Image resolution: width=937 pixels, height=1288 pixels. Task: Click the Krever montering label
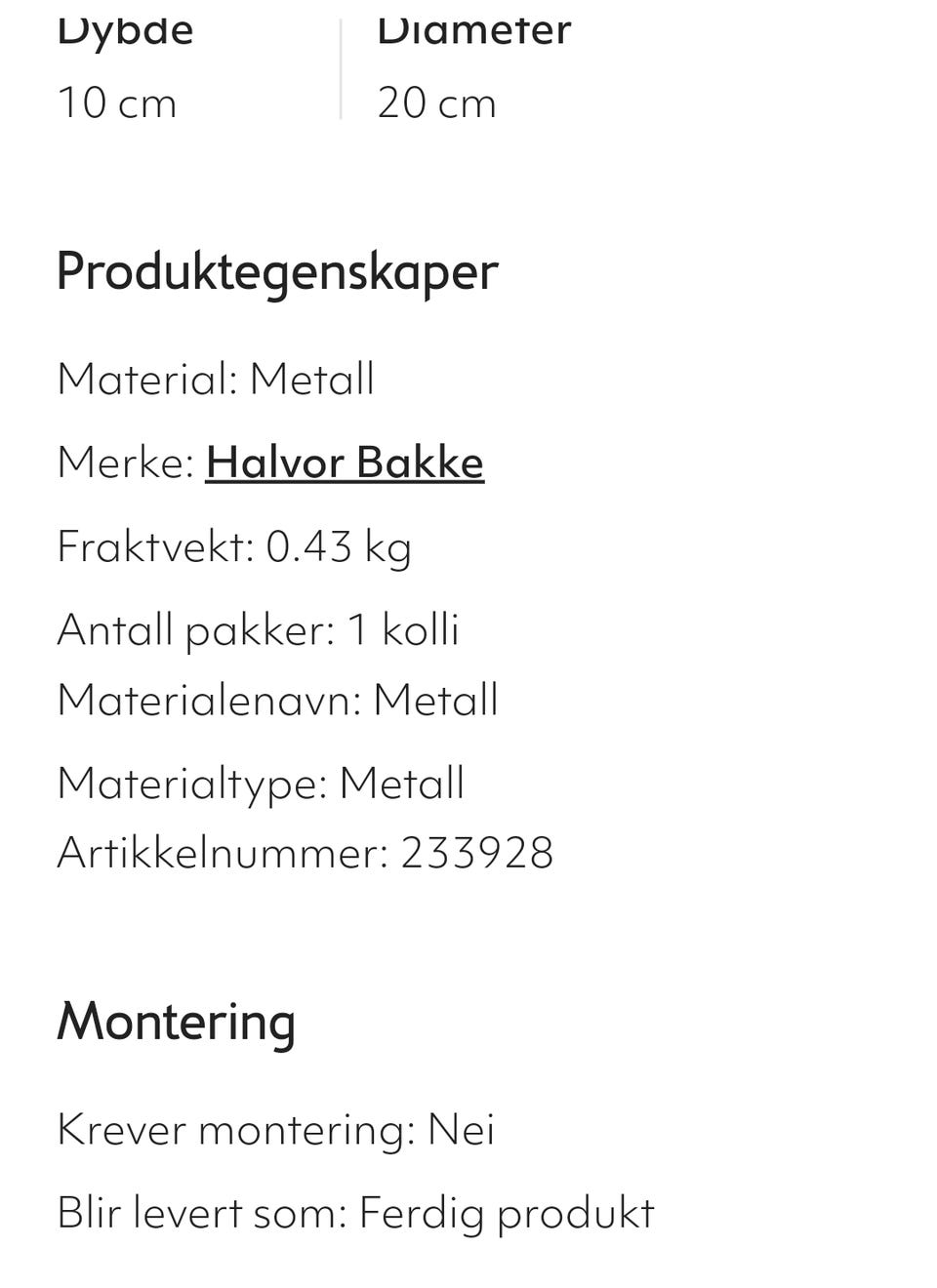tap(235, 1130)
